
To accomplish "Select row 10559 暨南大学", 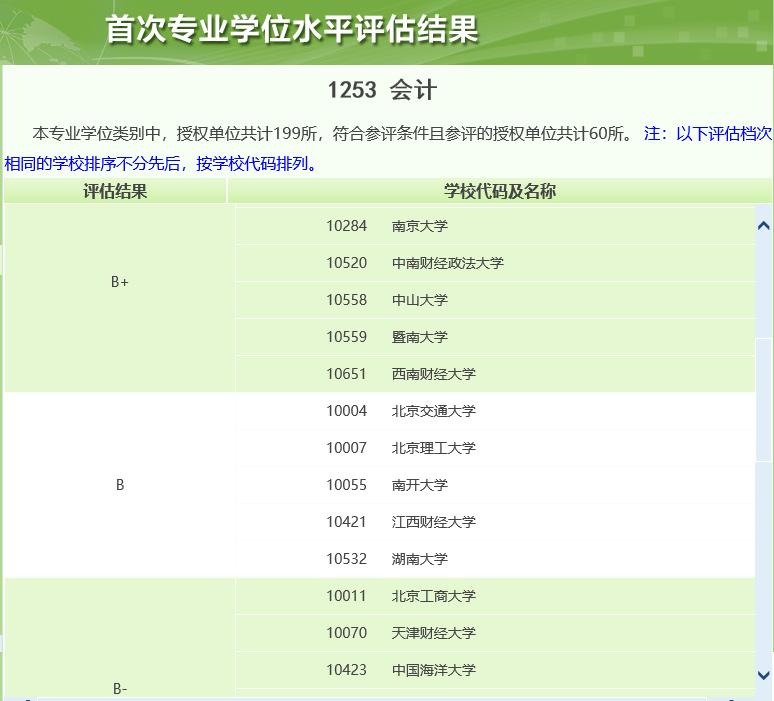I will 495,337.
